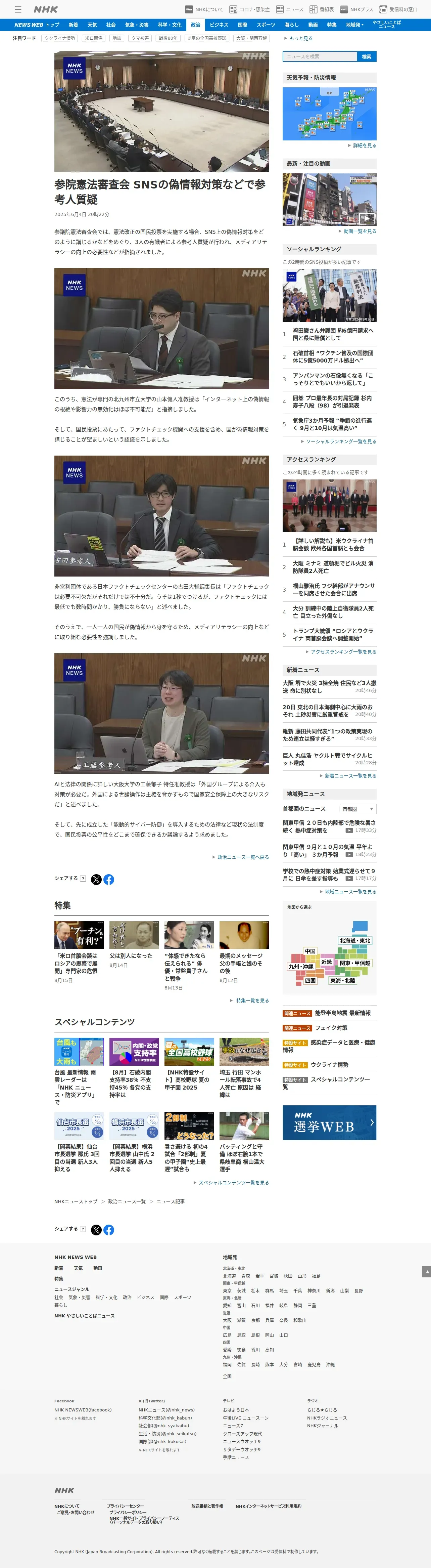
Task: Open the 選挙WEB banner
Action: click(x=330, y=1122)
